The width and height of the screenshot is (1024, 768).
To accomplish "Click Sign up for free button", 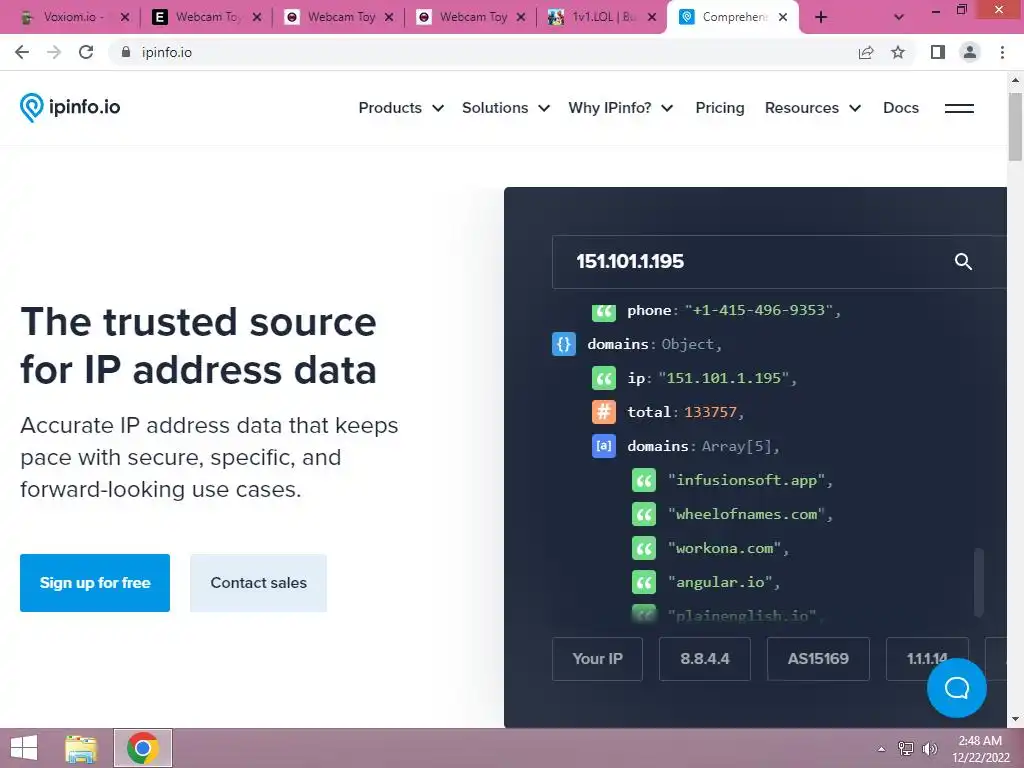I will [95, 583].
